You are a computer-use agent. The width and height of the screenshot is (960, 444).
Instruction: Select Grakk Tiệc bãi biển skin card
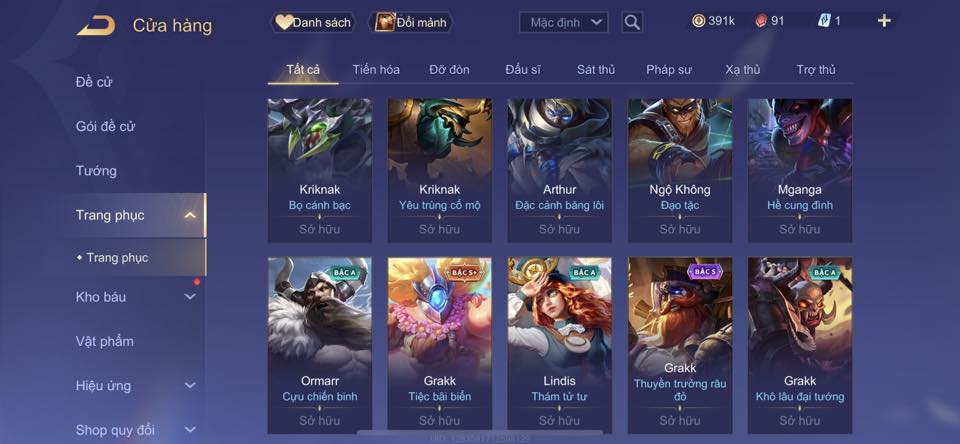440,346
